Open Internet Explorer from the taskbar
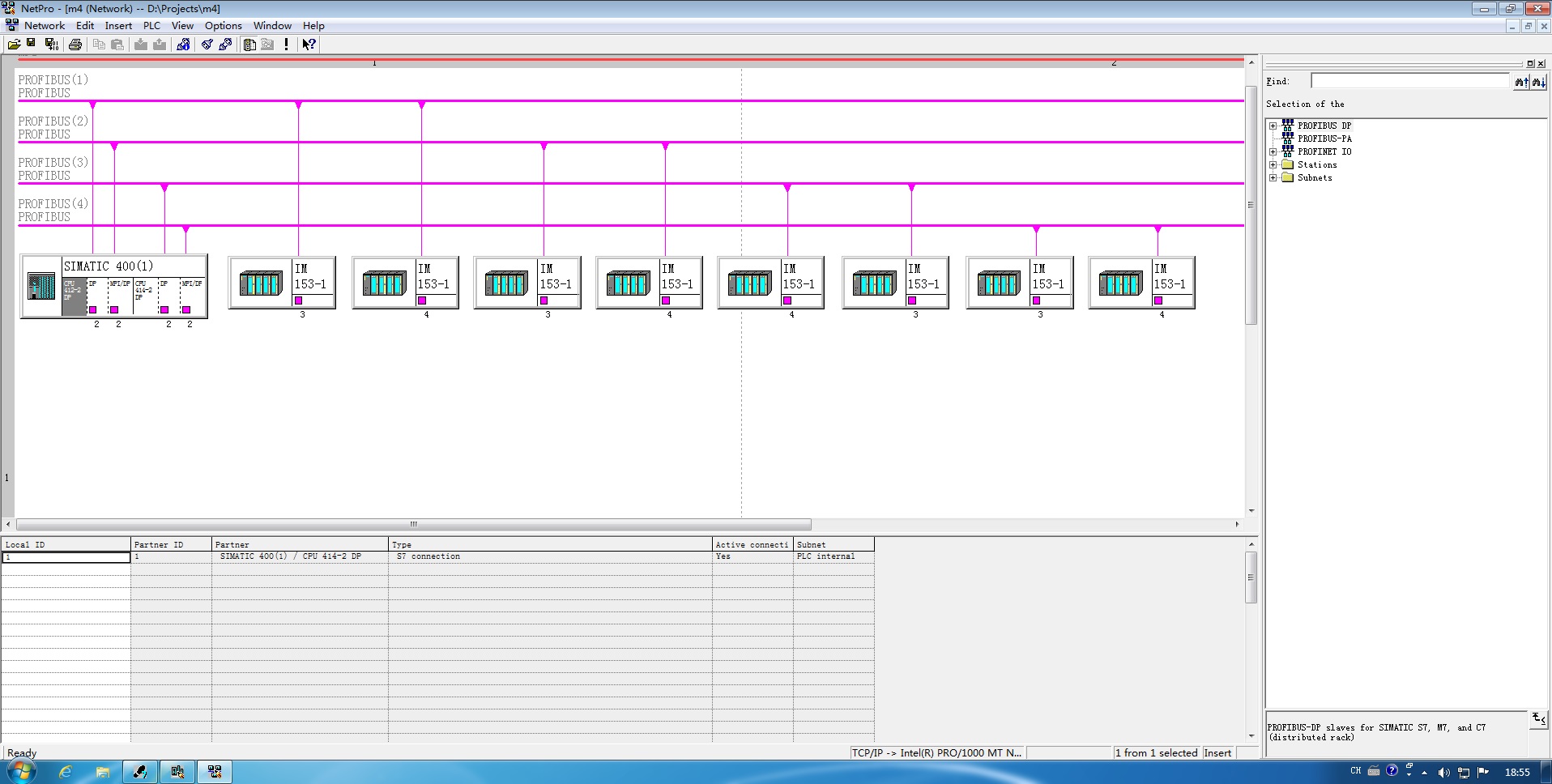This screenshot has width=1552, height=784. click(66, 772)
